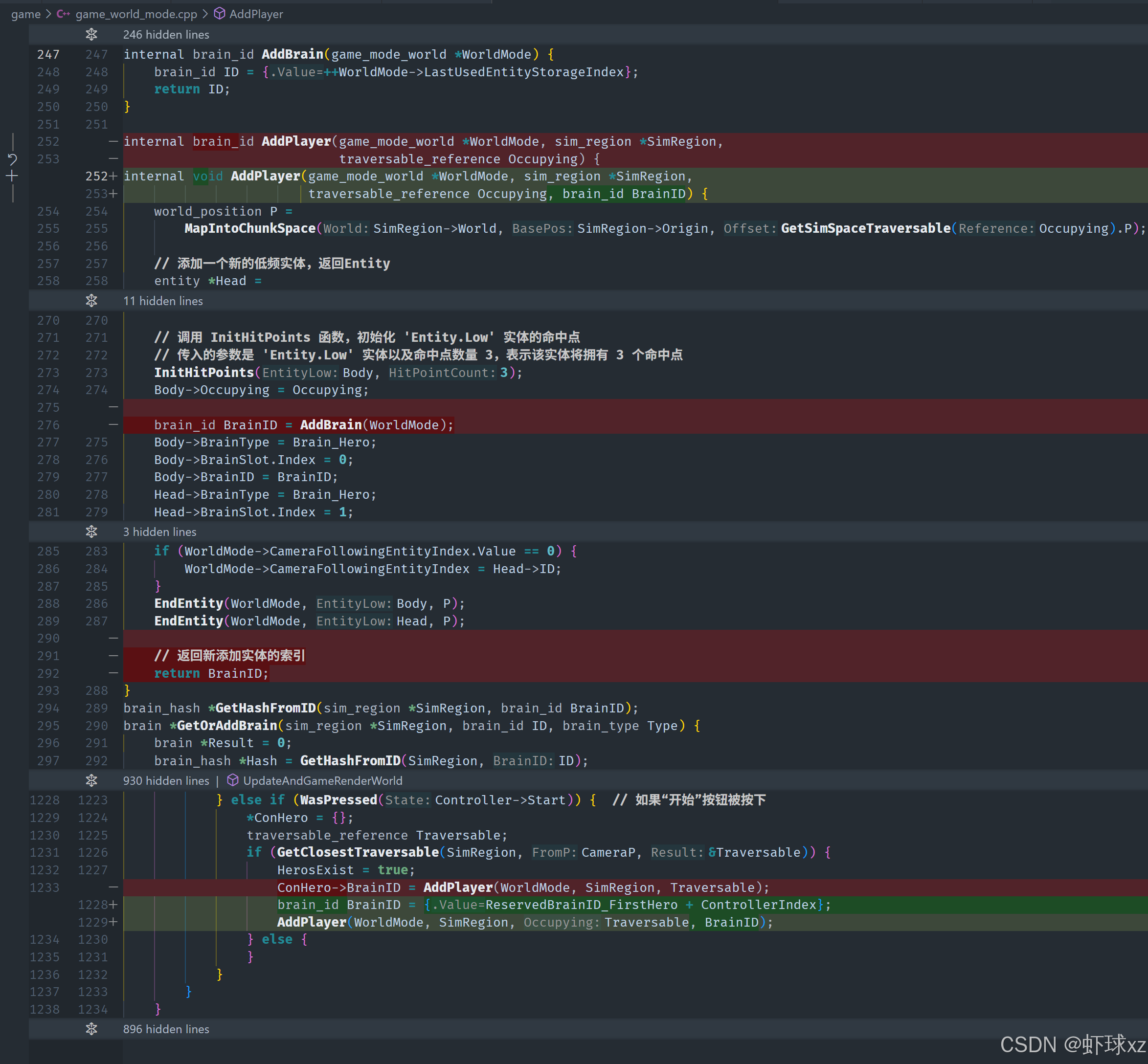Expand the 896 hidden lines region
Image resolution: width=1148 pixels, height=1064 pixels.
click(166, 1029)
